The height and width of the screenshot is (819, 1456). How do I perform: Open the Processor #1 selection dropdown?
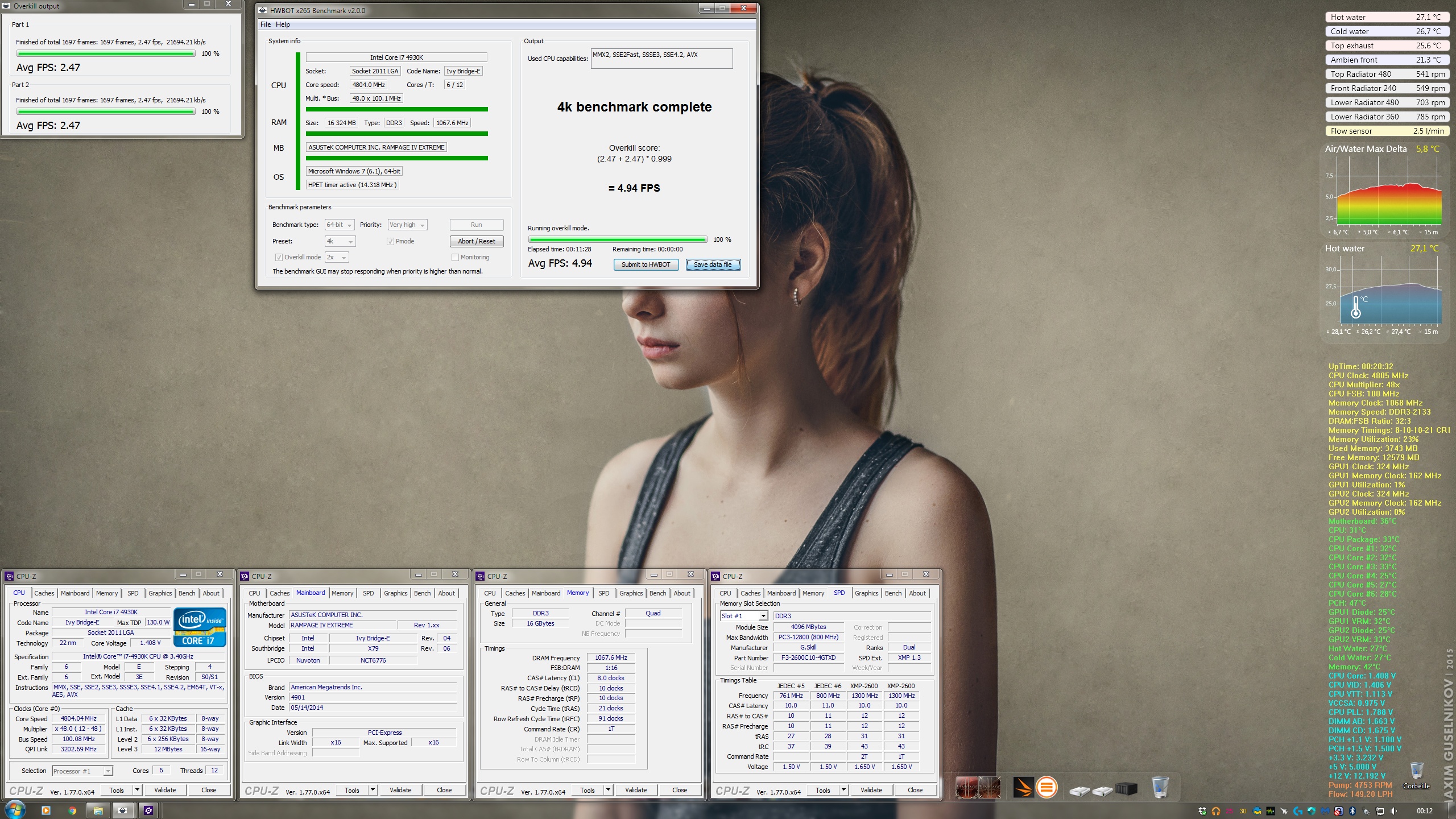pos(82,771)
